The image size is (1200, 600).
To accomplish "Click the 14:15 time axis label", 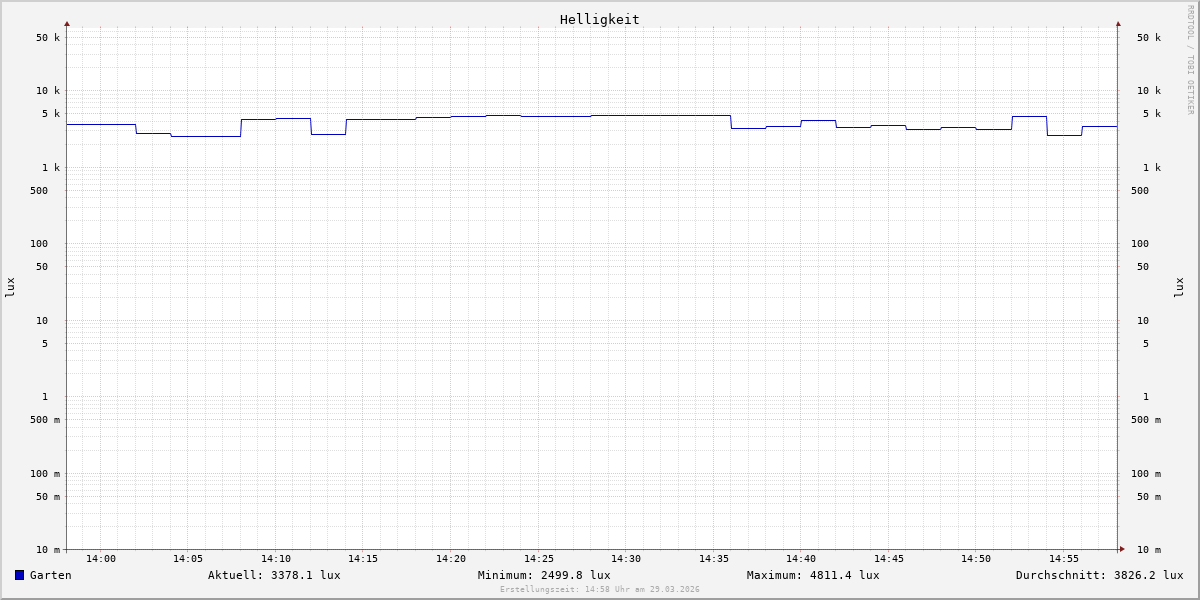I will coord(363,559).
